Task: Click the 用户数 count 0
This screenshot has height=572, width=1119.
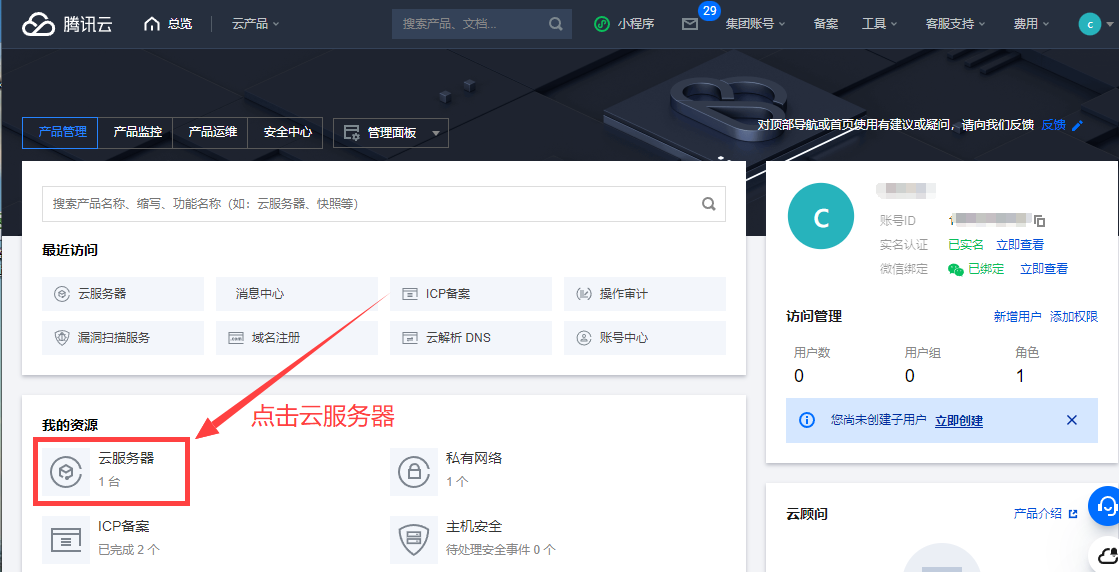Action: coord(799,376)
